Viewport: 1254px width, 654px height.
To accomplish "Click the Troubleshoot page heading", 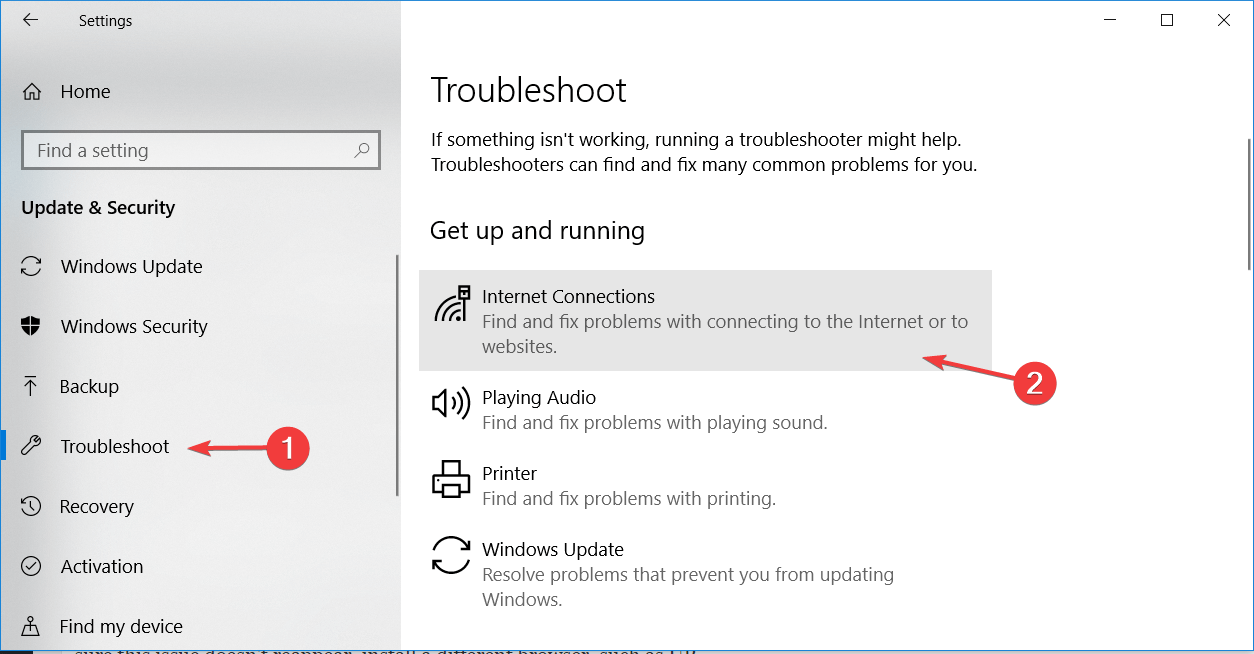I will (528, 90).
